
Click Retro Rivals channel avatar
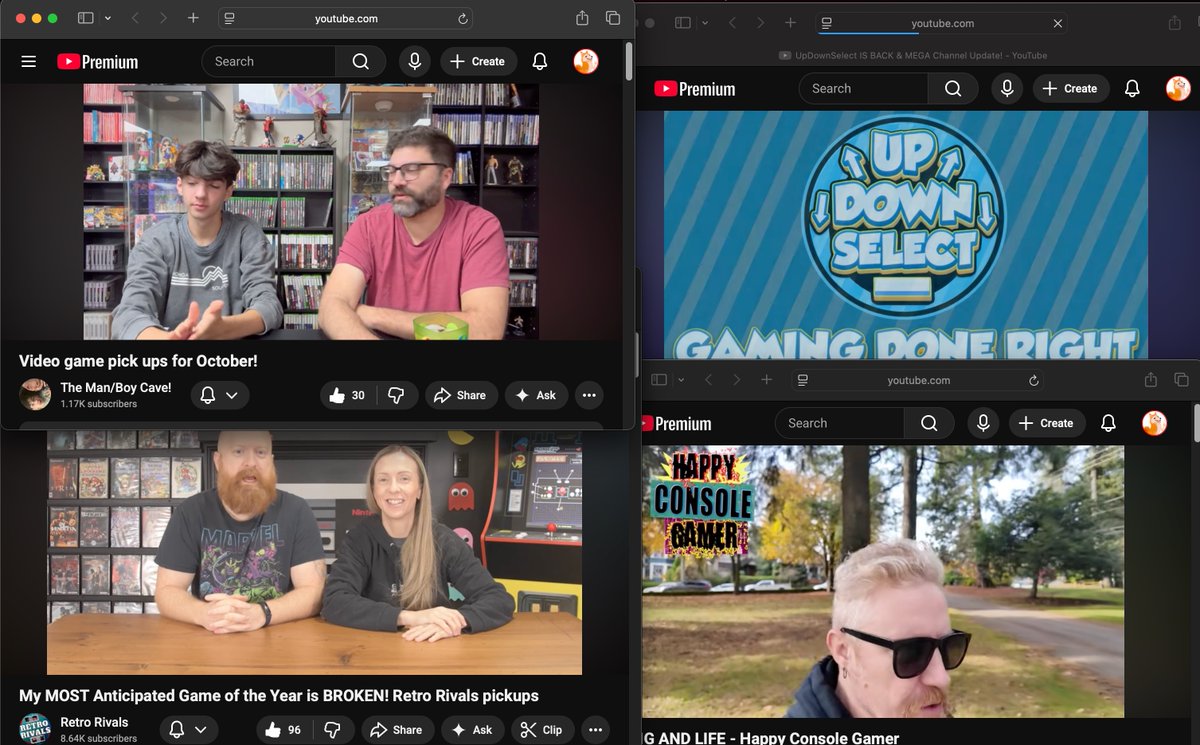coord(35,729)
